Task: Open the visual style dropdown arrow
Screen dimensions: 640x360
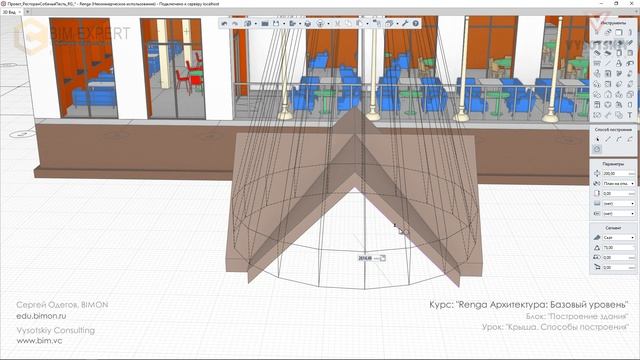Action: [256, 24]
